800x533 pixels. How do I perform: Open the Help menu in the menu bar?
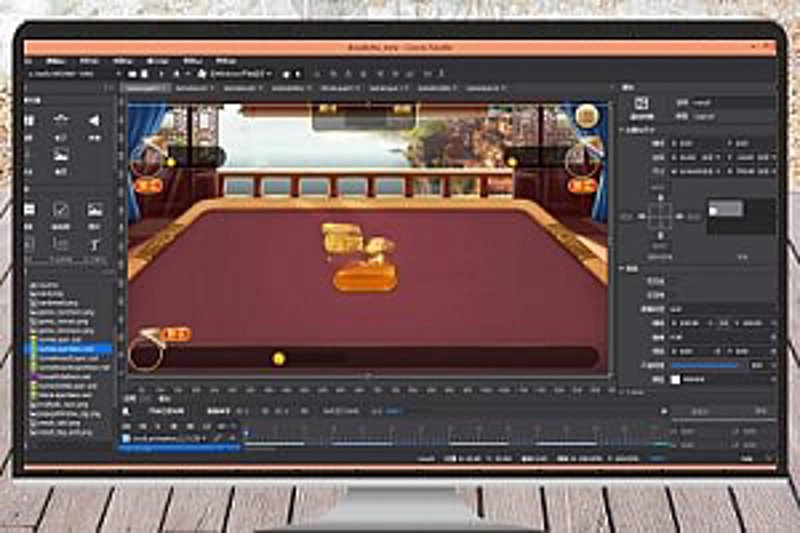(225, 61)
